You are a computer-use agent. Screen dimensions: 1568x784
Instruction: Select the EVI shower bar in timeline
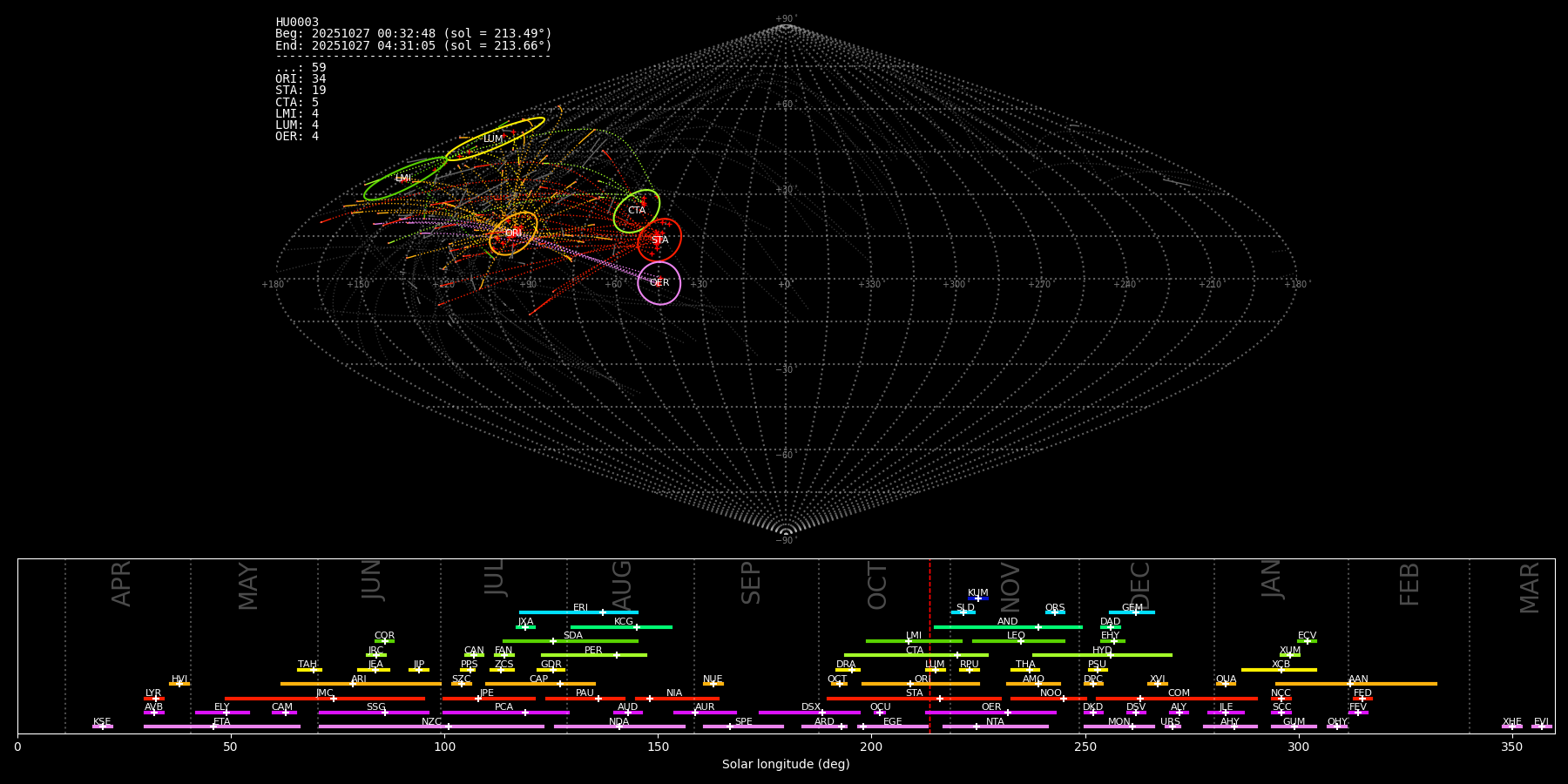(1542, 727)
